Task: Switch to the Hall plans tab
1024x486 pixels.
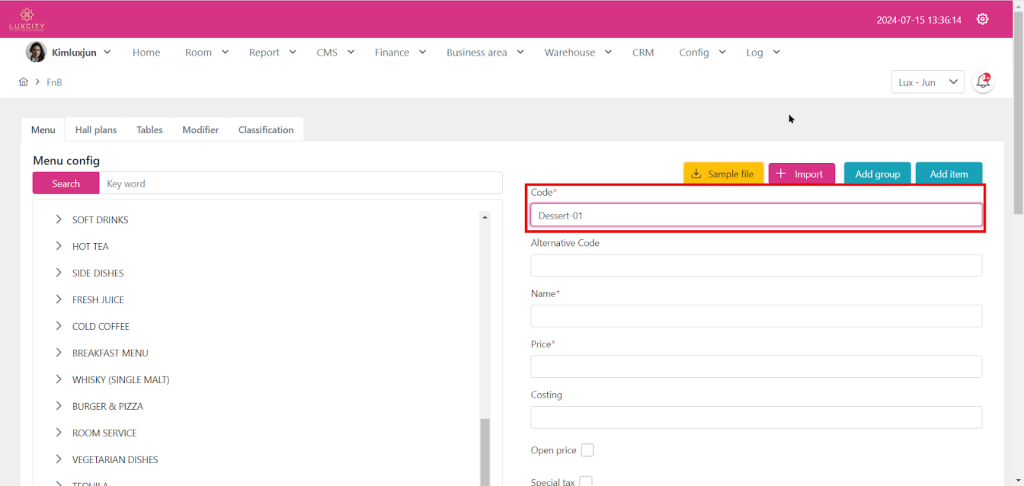Action: click(x=95, y=130)
